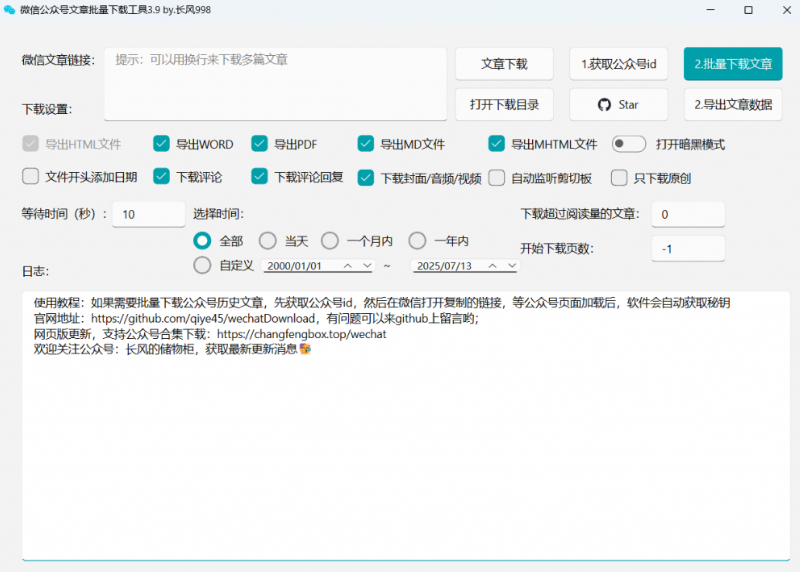Uncheck 下载评论 checkbox
Image resolution: width=800 pixels, height=572 pixels.
(161, 177)
